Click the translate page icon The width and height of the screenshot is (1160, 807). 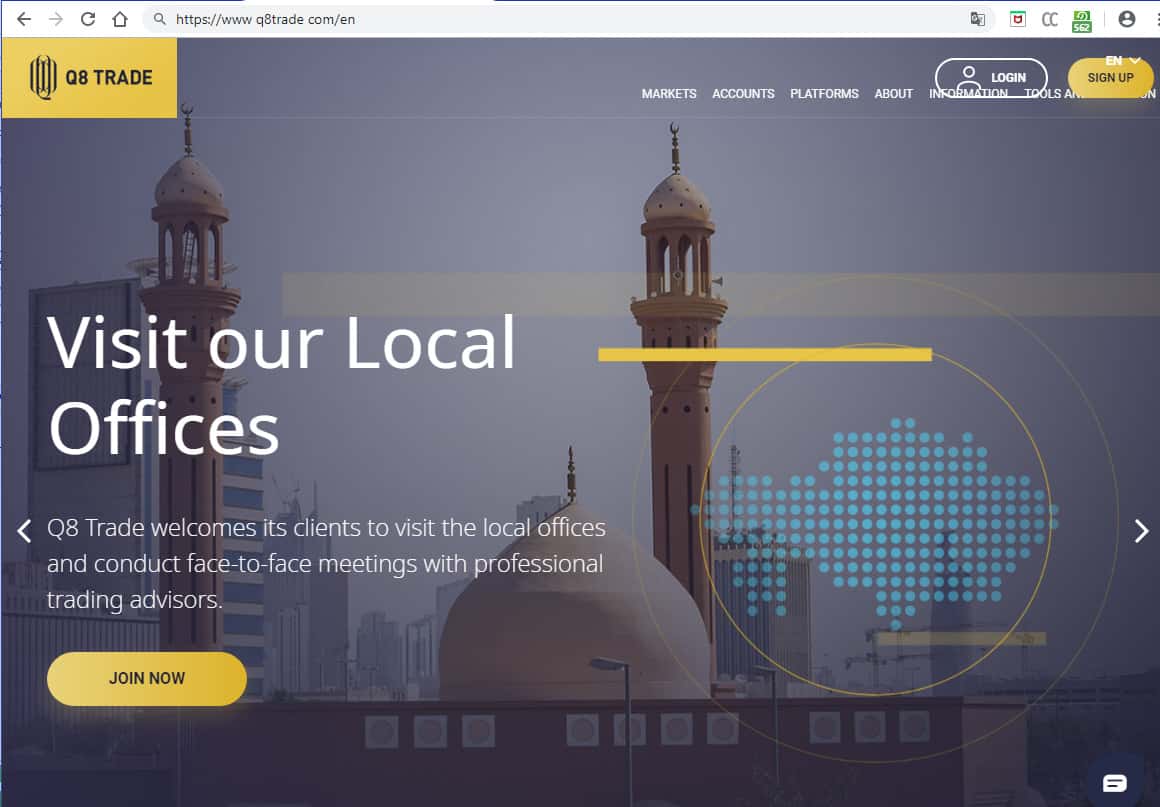978,19
